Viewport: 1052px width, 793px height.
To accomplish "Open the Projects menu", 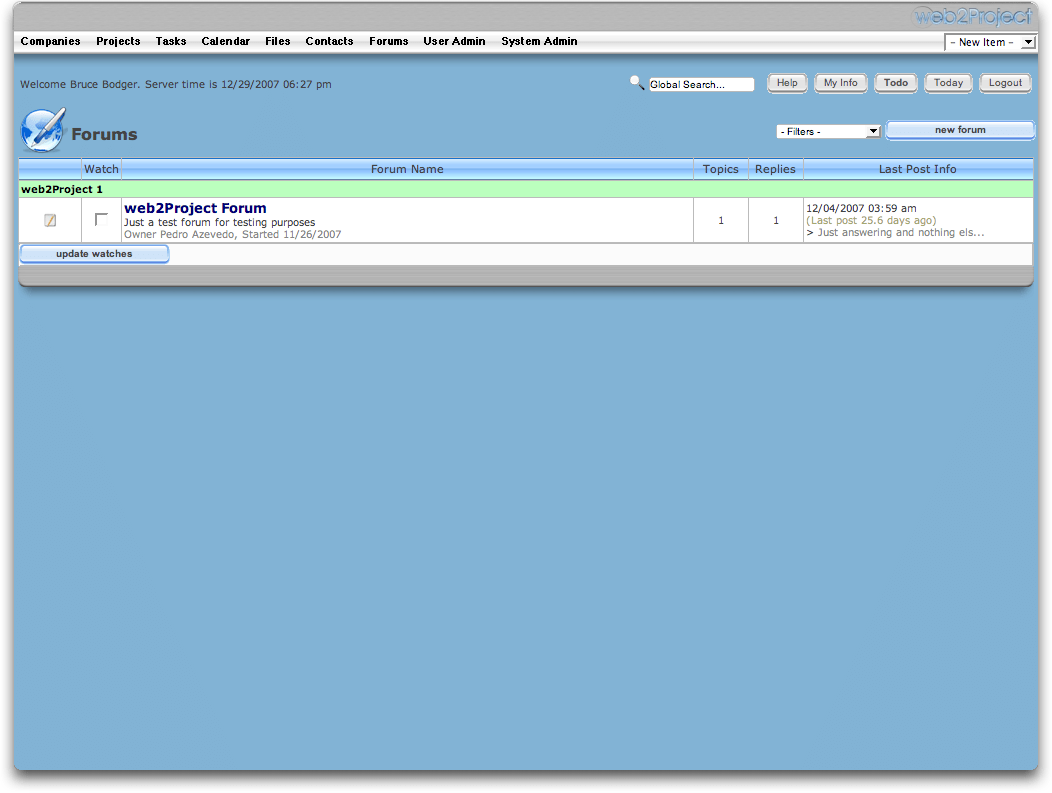I will point(118,41).
